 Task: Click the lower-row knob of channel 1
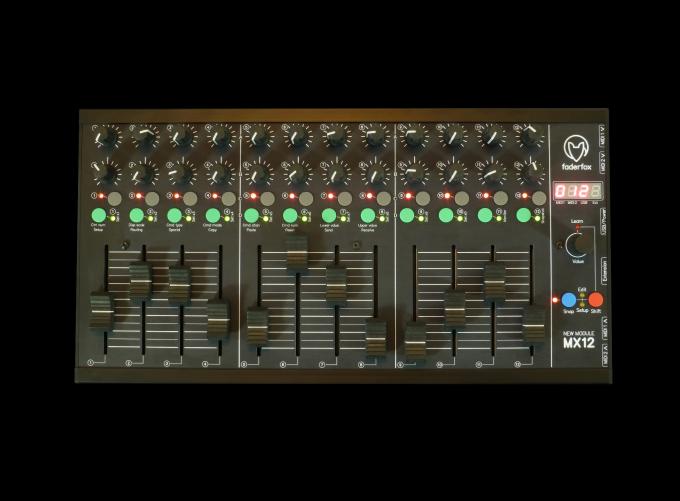pyautogui.click(x=107, y=174)
